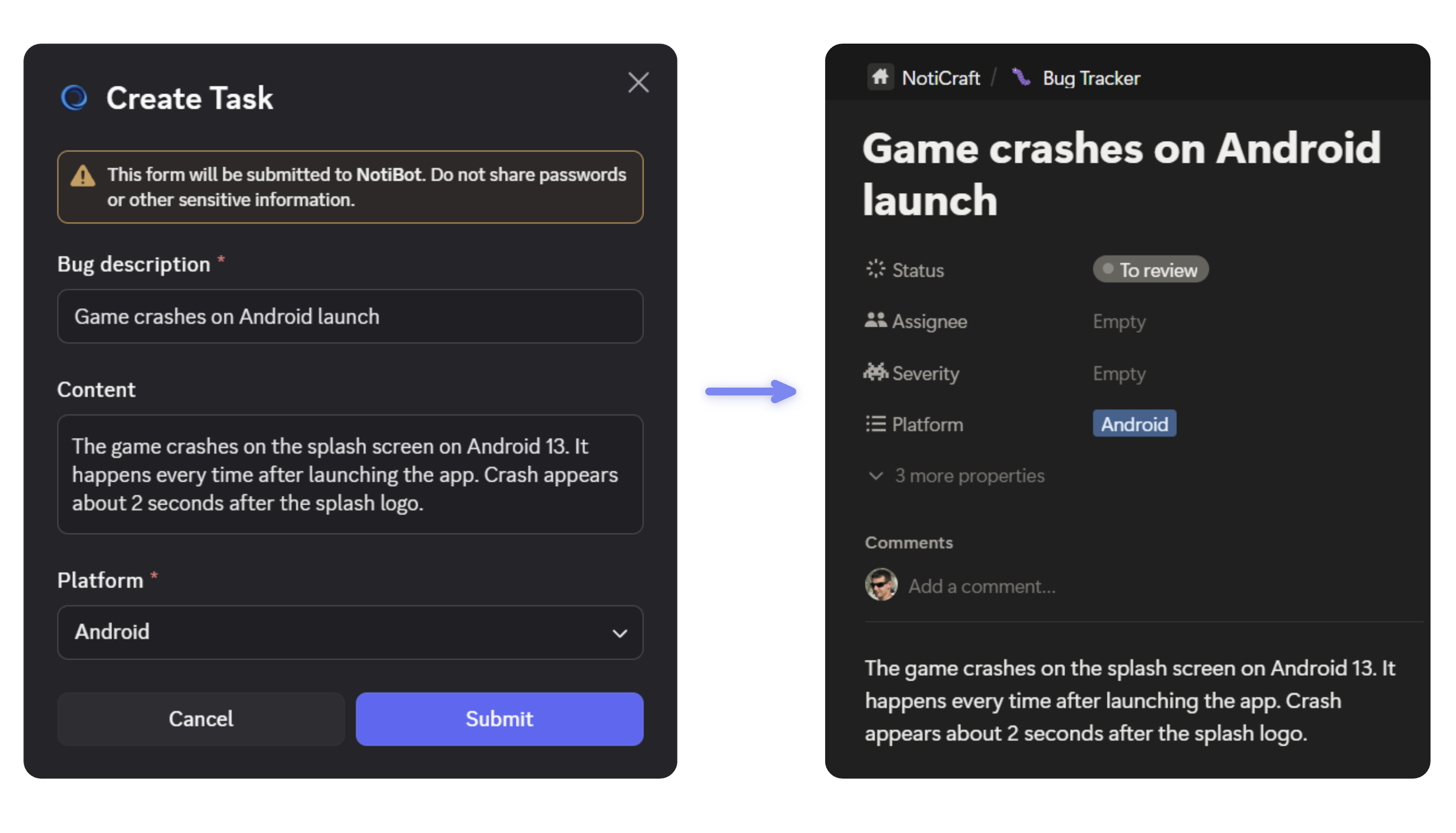1456x833 pixels.
Task: Click the space-invader icon beside Severity
Action: tap(875, 372)
